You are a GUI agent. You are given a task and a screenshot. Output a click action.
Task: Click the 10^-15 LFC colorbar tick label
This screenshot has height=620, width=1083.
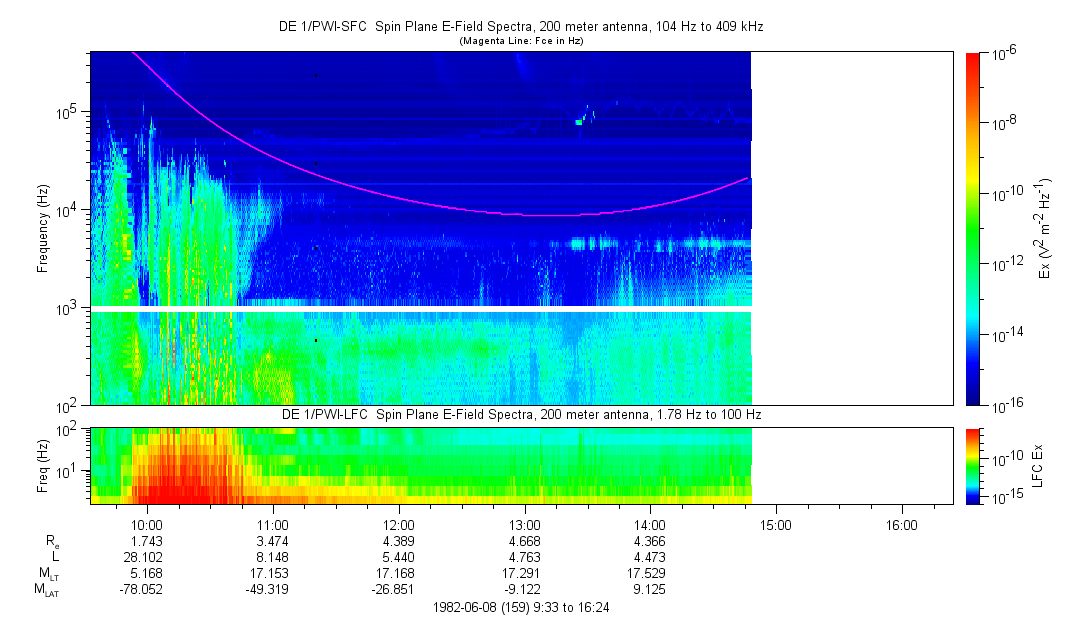pyautogui.click(x=1006, y=498)
